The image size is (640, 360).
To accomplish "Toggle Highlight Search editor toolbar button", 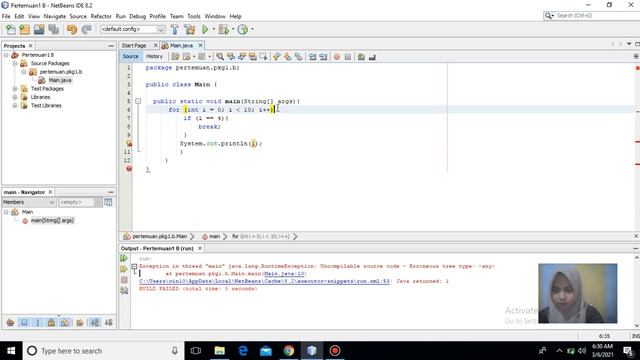I will pyautogui.click(x=253, y=57).
